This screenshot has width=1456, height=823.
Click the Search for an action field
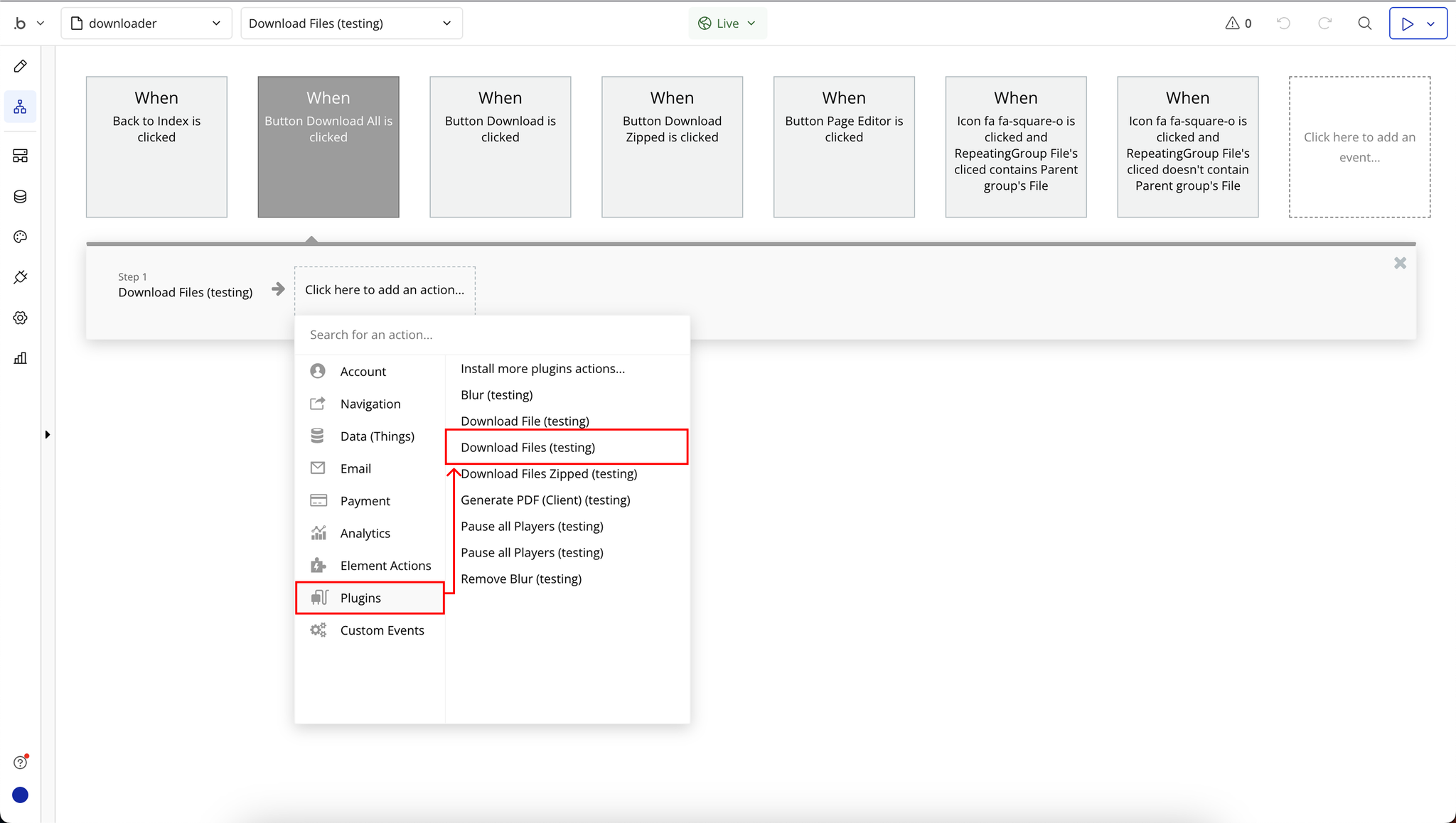(492, 335)
